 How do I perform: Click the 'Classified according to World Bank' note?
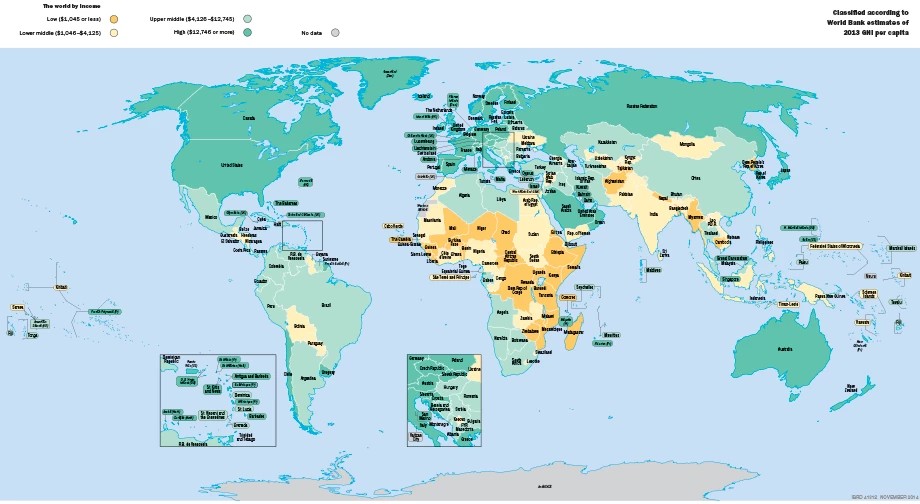(868, 22)
